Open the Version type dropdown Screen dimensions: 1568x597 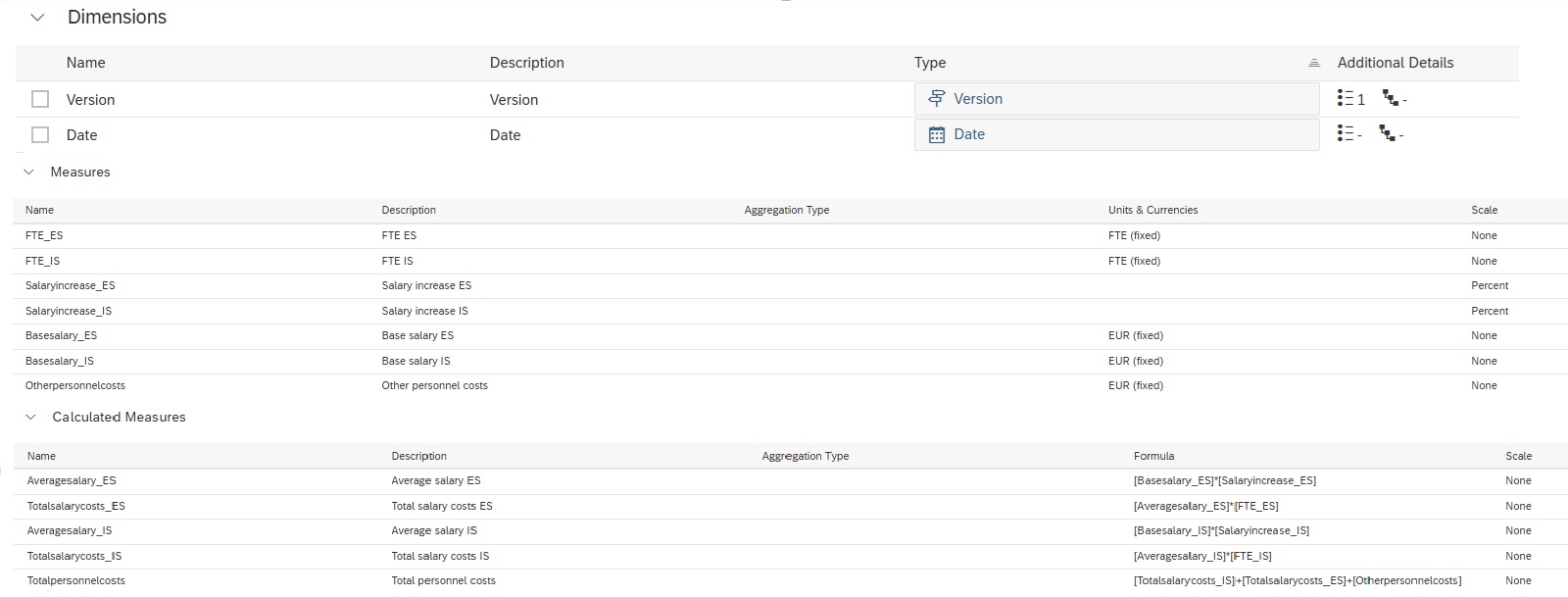[x=1116, y=99]
